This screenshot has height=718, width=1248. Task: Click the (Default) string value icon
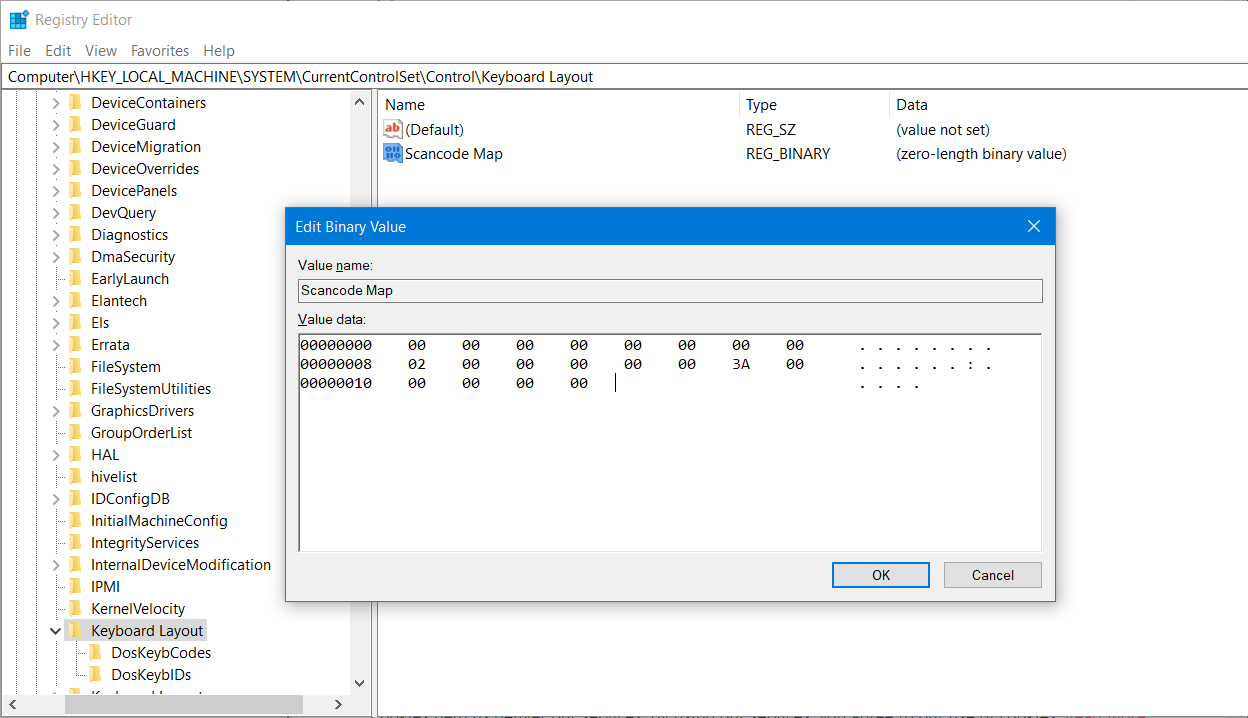coord(393,130)
